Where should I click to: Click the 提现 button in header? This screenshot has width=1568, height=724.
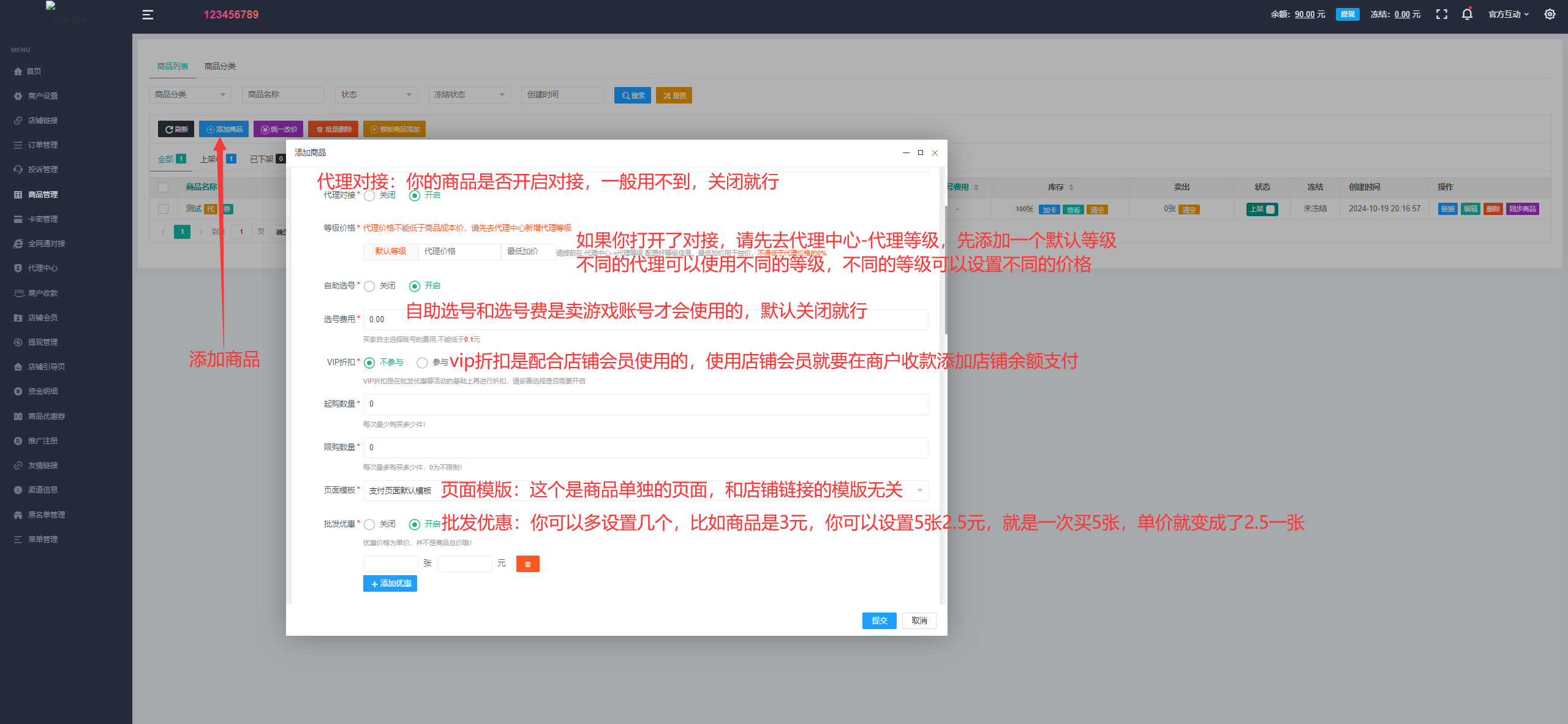click(1347, 14)
